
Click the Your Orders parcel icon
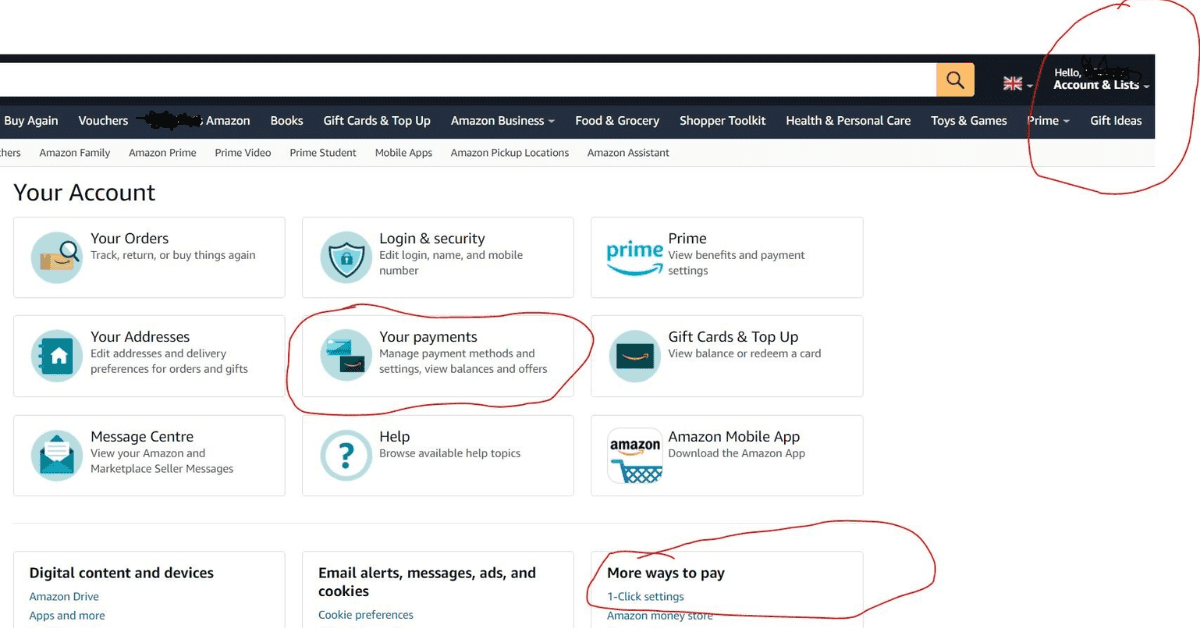click(x=57, y=258)
